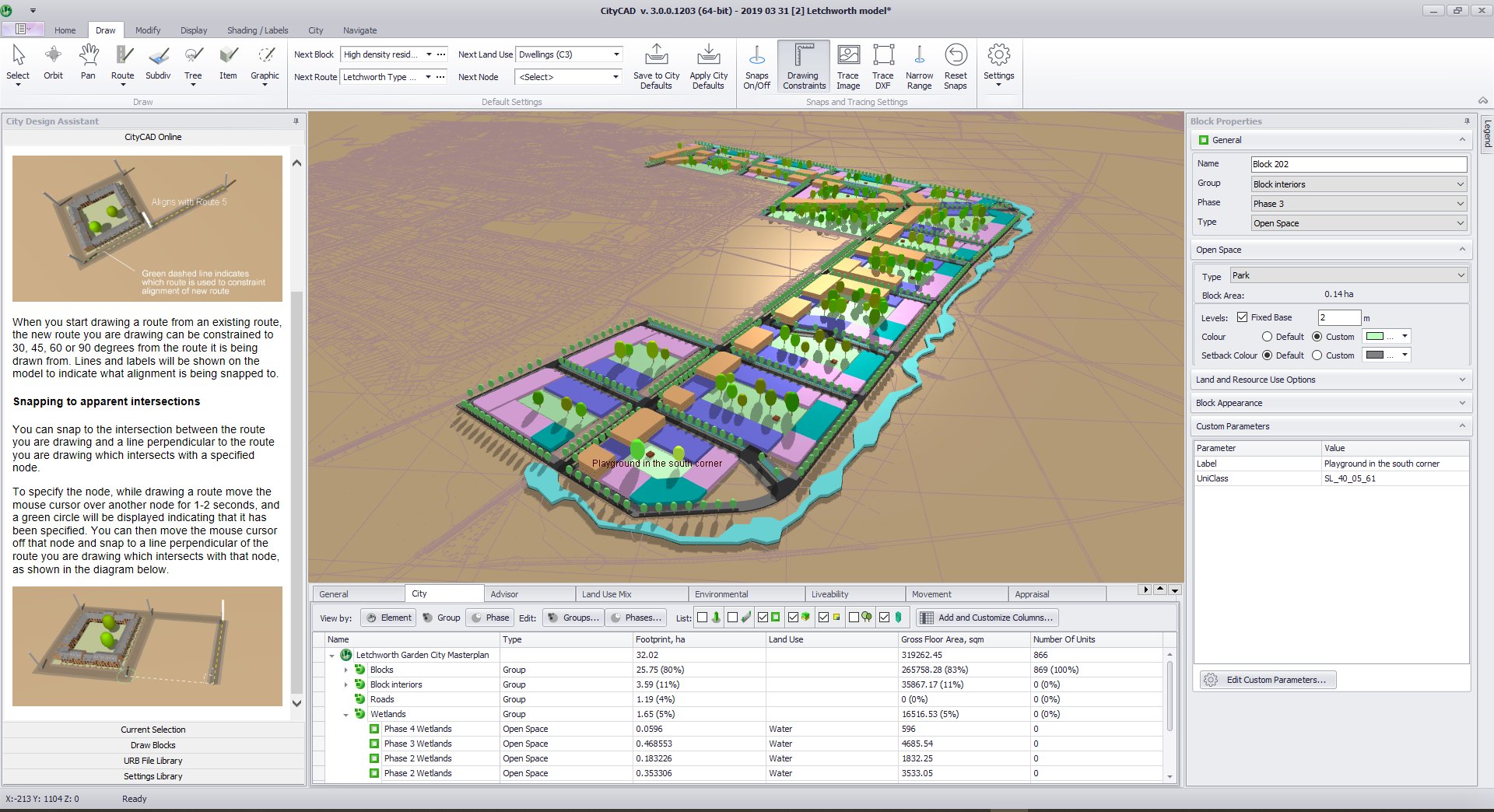Click Add and Customize Columns
Image resolution: width=1494 pixels, height=812 pixels.
point(987,617)
